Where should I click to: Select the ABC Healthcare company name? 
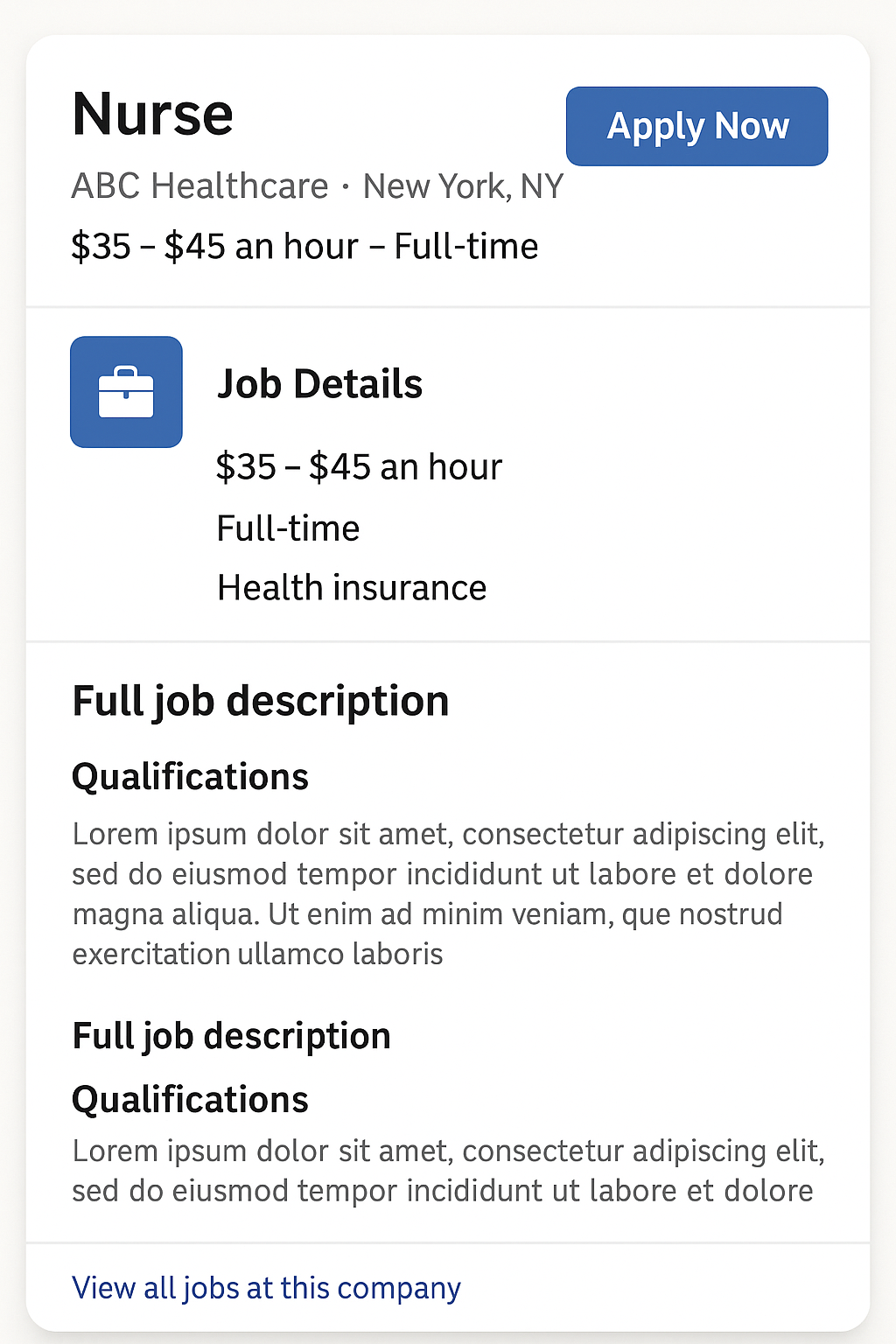[x=199, y=186]
